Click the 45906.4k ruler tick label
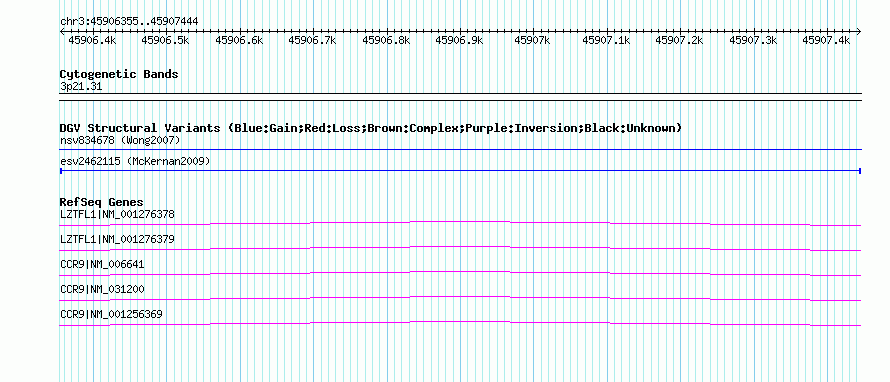 click(92, 40)
